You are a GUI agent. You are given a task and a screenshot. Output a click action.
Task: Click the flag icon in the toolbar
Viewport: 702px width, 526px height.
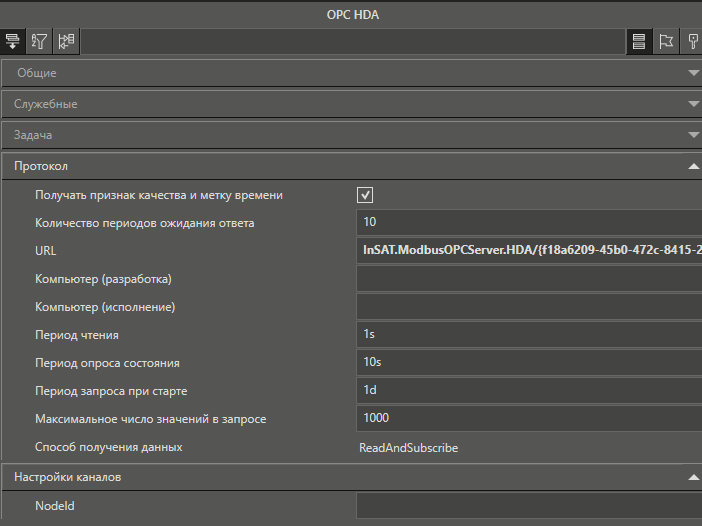(x=666, y=41)
